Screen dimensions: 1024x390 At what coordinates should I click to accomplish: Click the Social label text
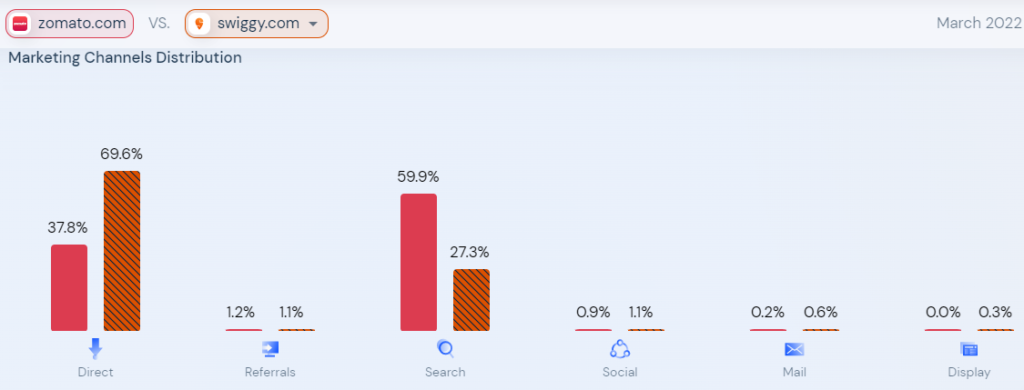click(620, 372)
